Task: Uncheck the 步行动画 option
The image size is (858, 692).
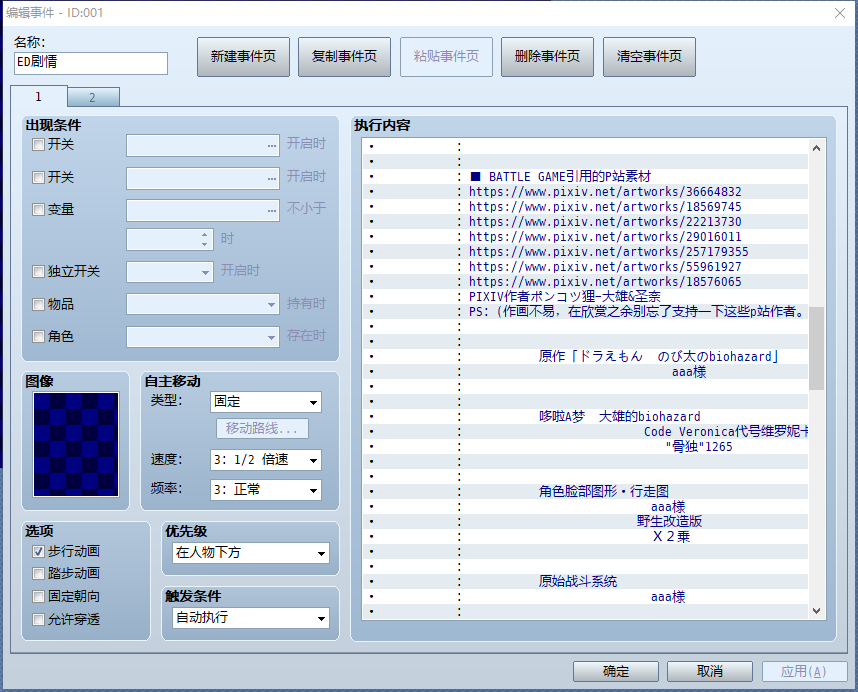Action: 38,551
